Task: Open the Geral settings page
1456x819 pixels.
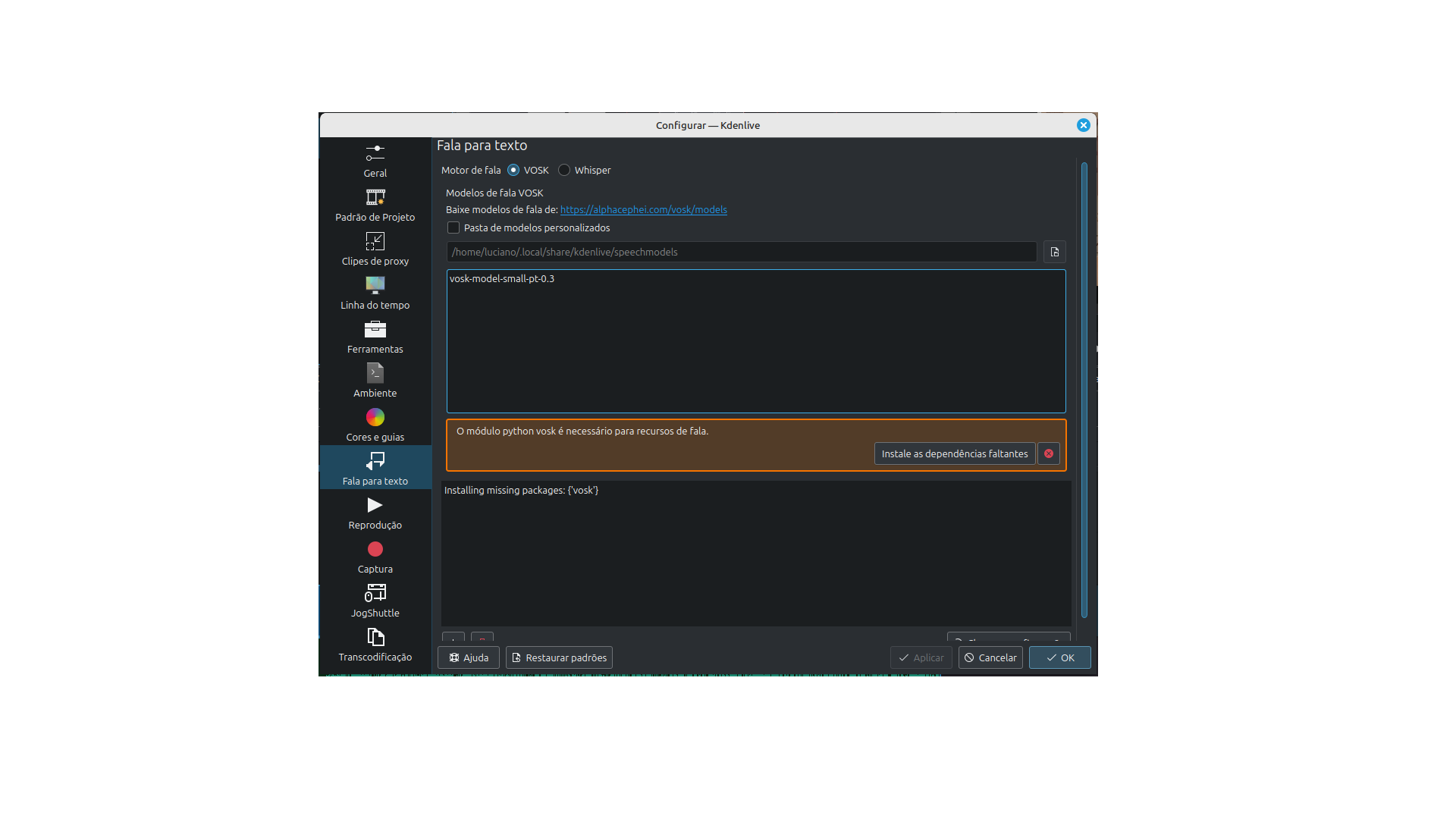Action: coord(375,162)
